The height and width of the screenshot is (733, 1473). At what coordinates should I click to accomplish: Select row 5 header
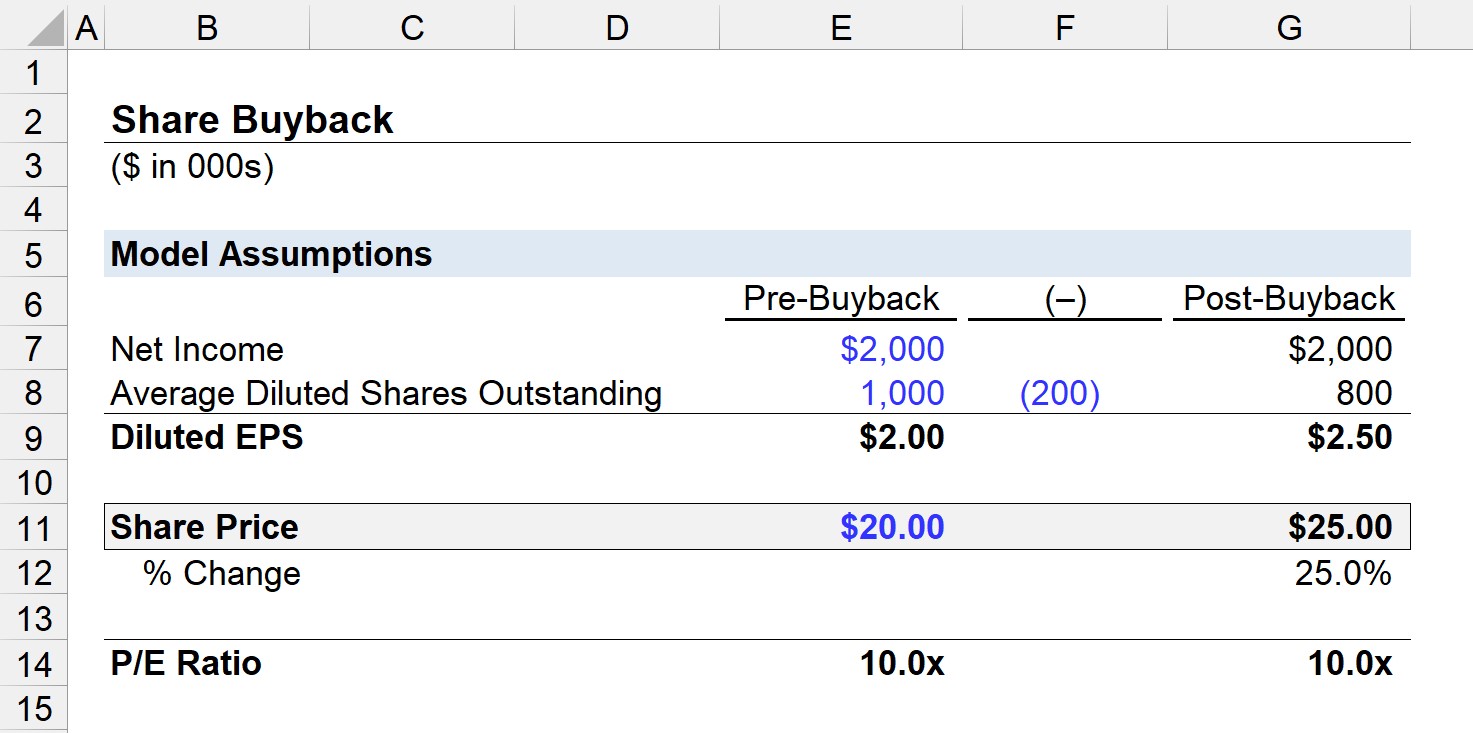(x=34, y=255)
